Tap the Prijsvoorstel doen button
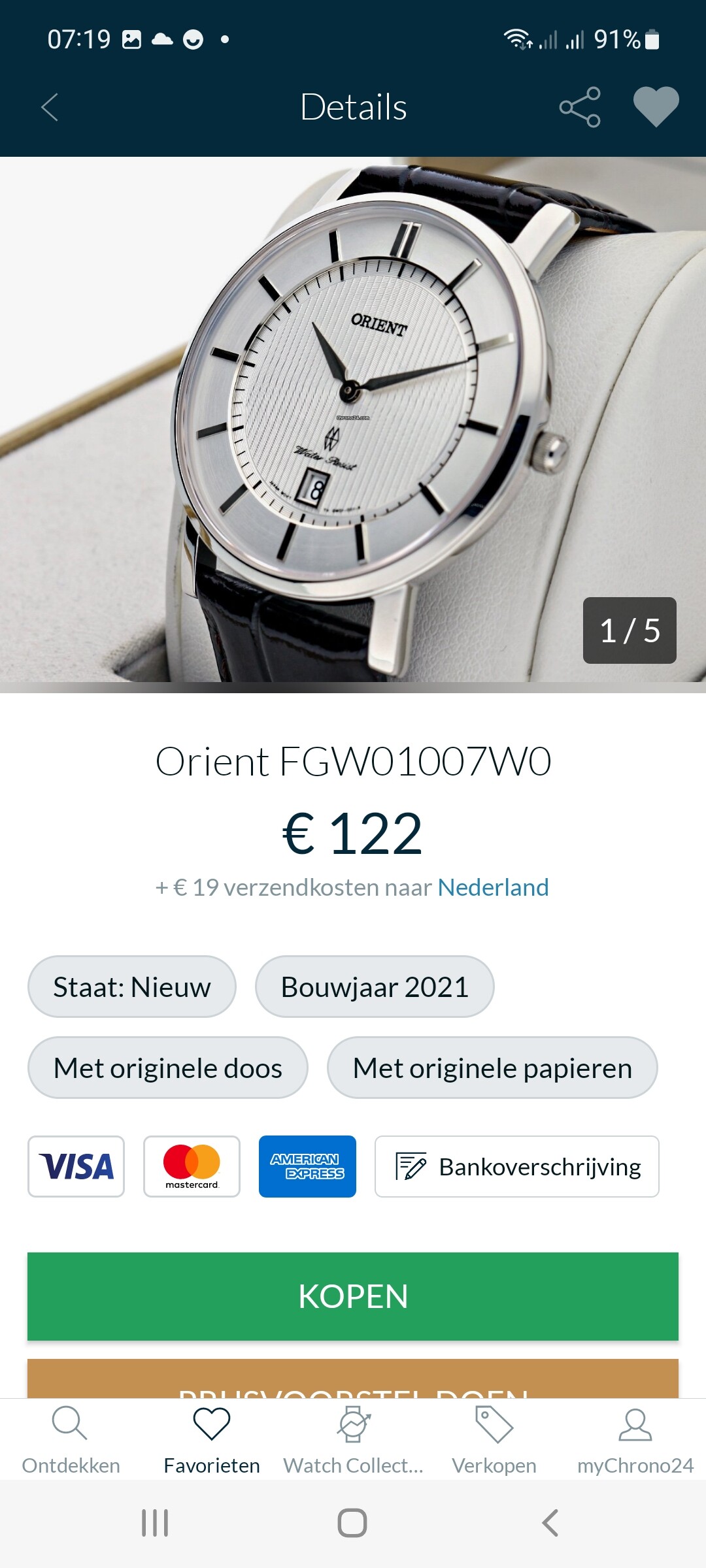 point(353,1379)
